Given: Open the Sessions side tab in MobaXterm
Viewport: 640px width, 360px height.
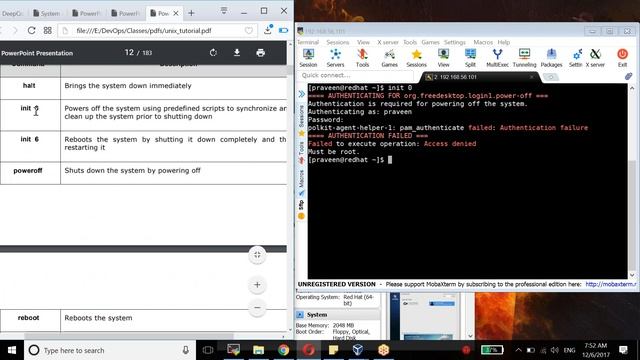Looking at the screenshot, I should [302, 121].
